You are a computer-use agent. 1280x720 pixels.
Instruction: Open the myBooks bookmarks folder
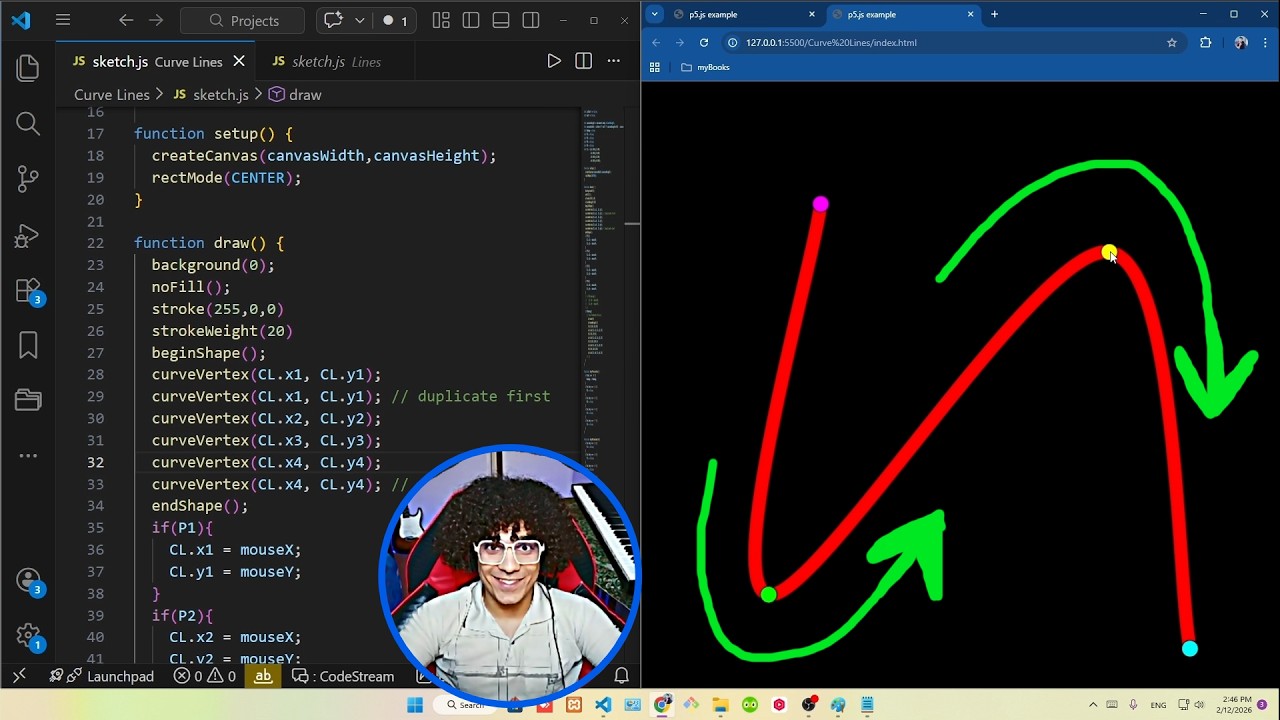click(x=705, y=67)
